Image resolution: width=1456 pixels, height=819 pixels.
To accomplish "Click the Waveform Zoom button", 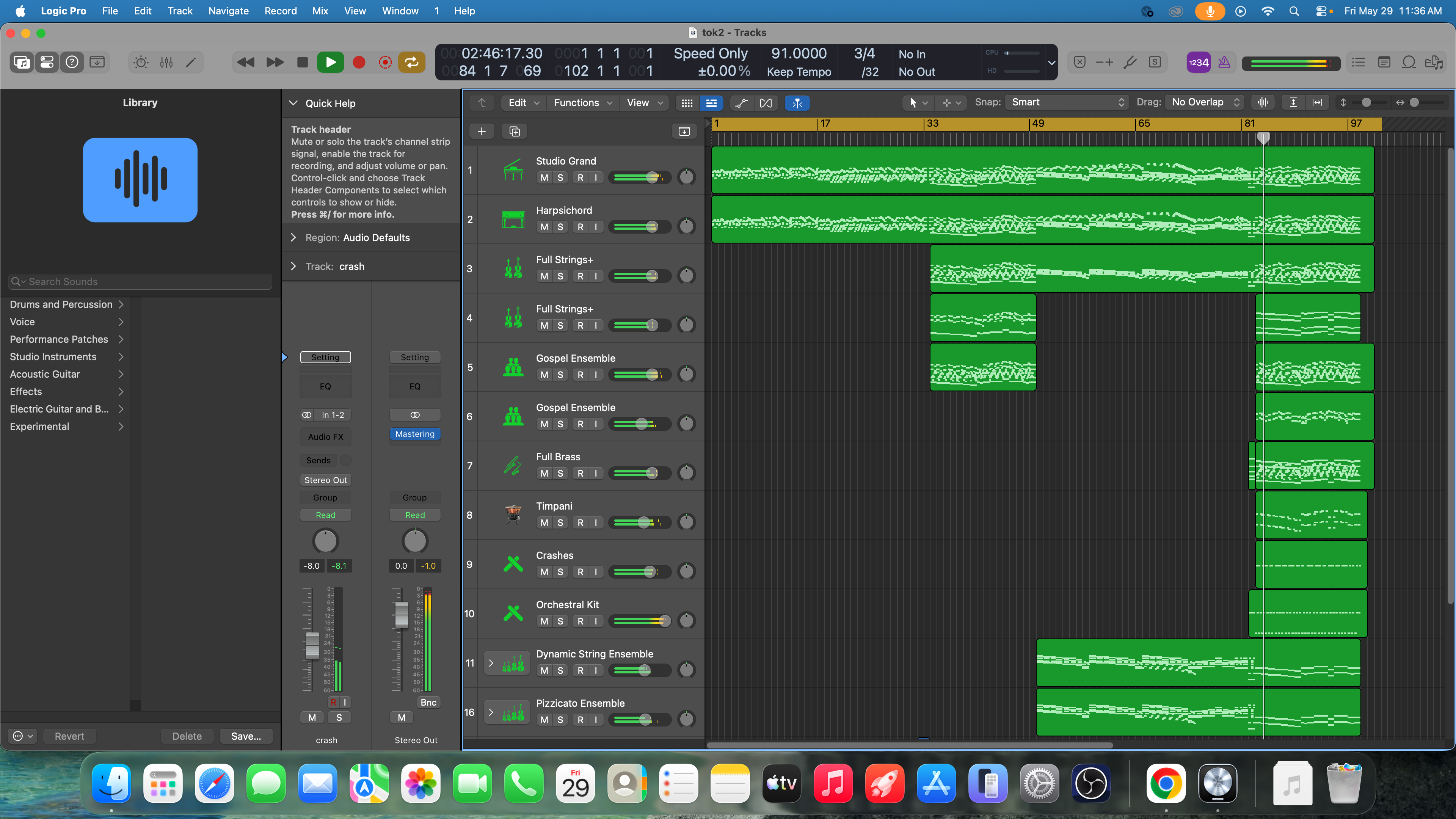I will point(1263,102).
